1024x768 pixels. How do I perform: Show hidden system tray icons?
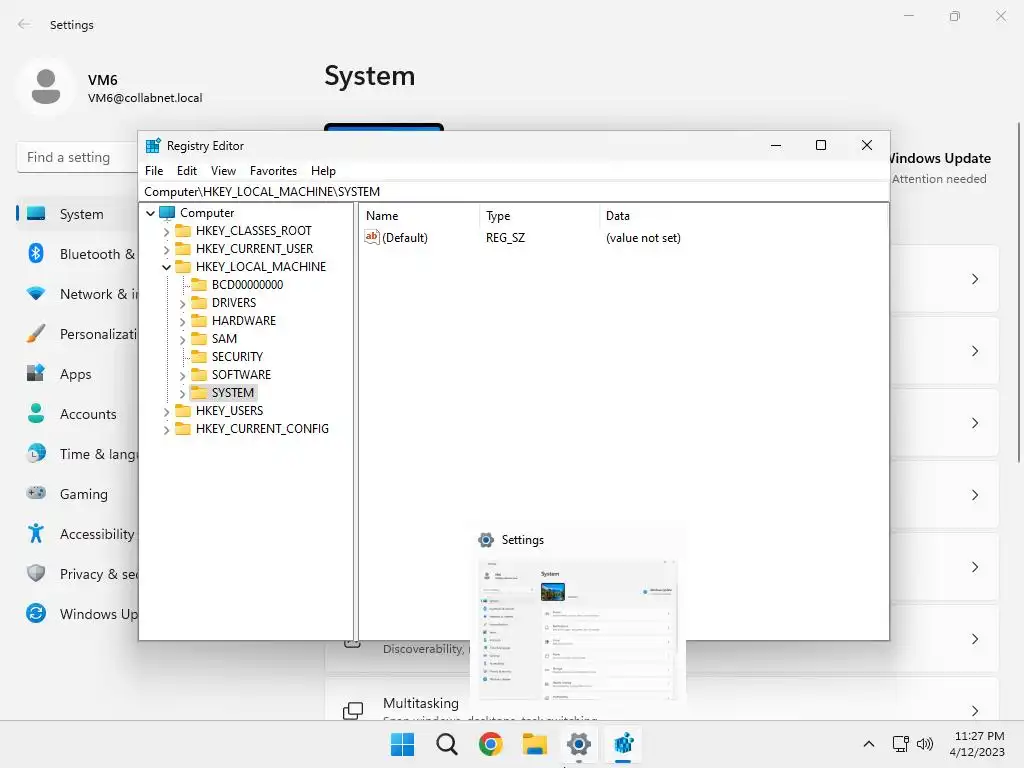pyautogui.click(x=869, y=744)
